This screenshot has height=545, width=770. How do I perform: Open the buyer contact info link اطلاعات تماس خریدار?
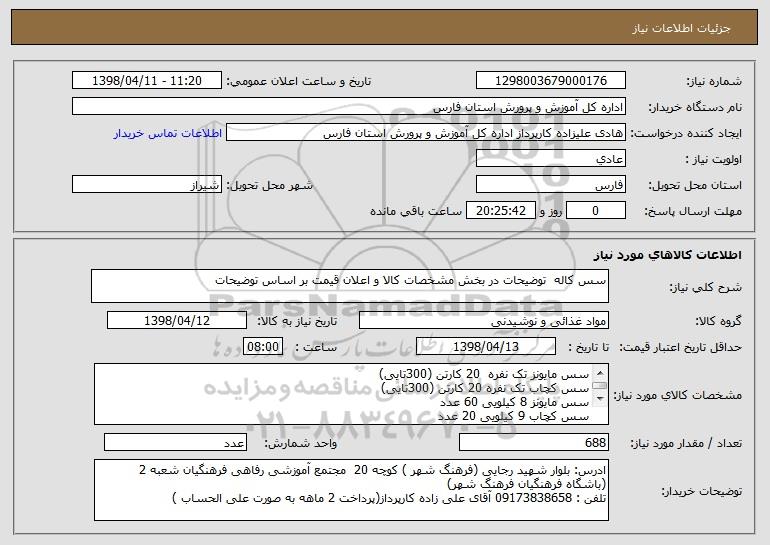pyautogui.click(x=168, y=134)
